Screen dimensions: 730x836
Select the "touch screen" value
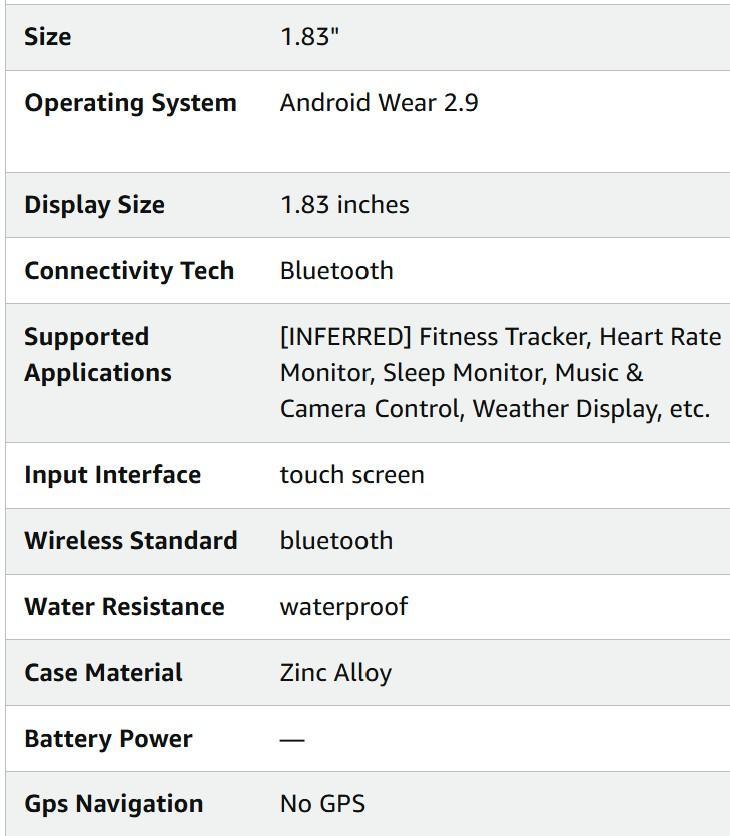click(352, 475)
